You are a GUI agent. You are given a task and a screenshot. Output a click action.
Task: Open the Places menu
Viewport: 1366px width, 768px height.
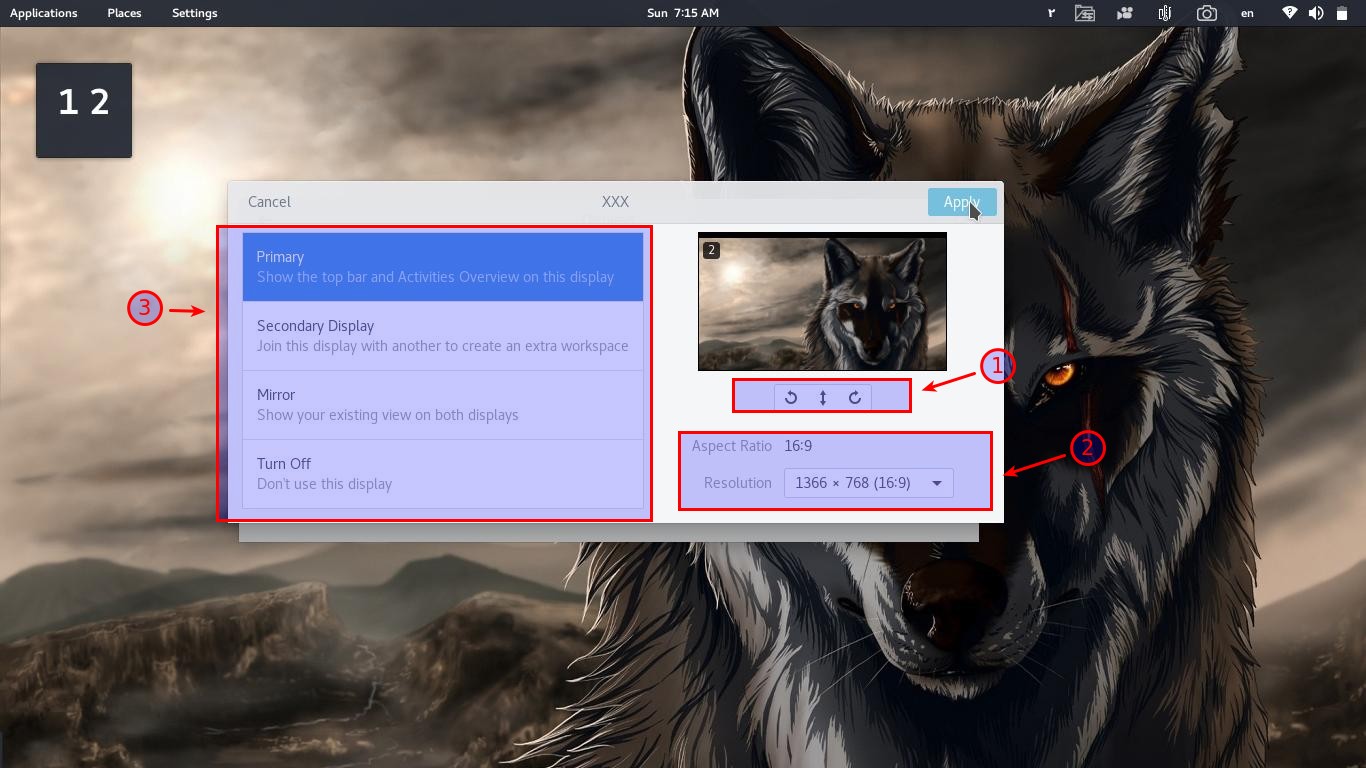tap(124, 13)
